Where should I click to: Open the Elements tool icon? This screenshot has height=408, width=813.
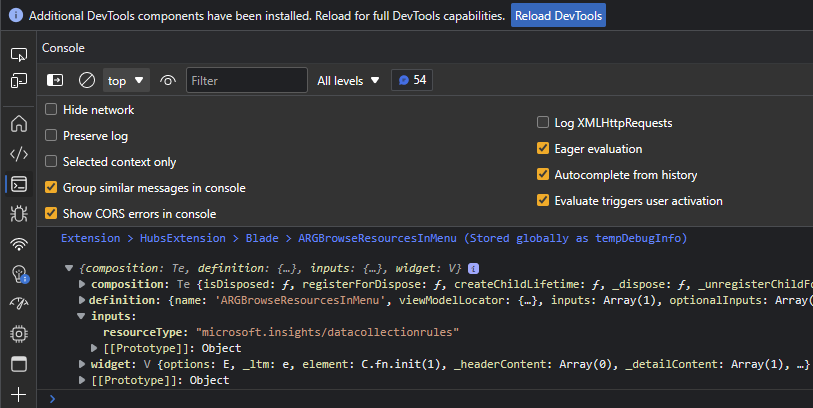click(x=19, y=153)
